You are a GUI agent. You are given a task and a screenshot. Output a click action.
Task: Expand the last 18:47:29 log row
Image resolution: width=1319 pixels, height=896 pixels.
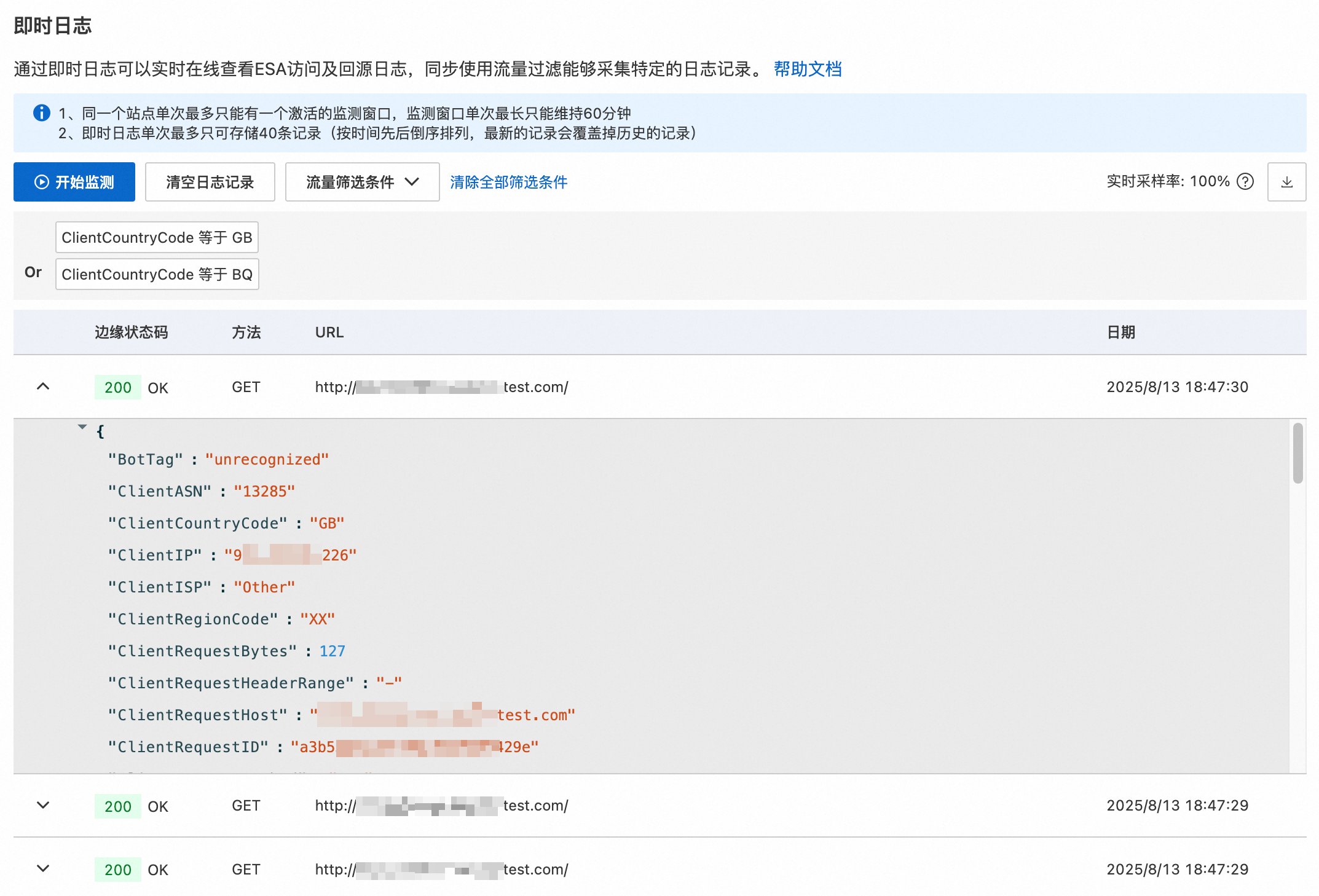tap(43, 868)
